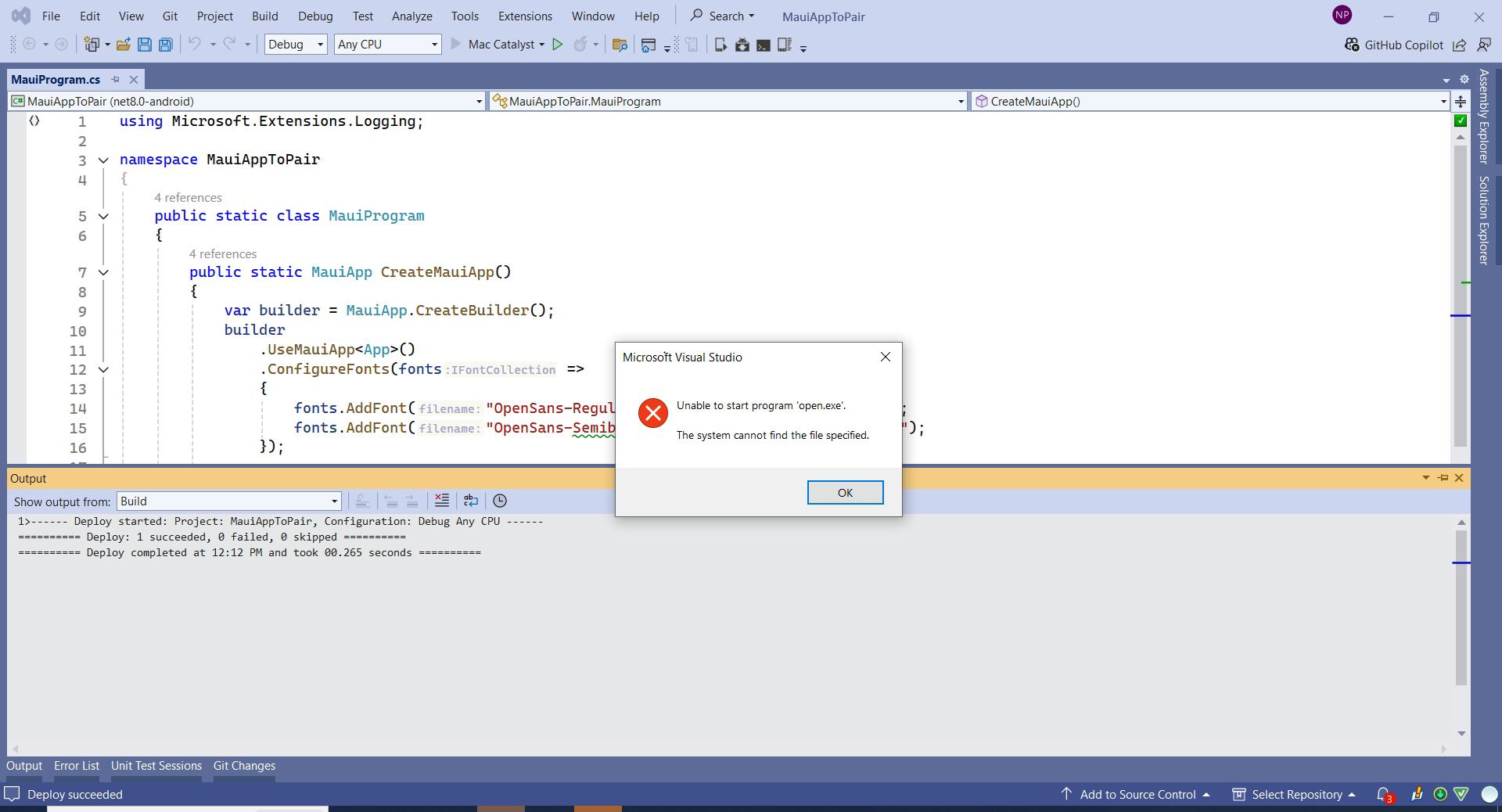
Task: Click the Search box in title bar
Action: (x=721, y=16)
